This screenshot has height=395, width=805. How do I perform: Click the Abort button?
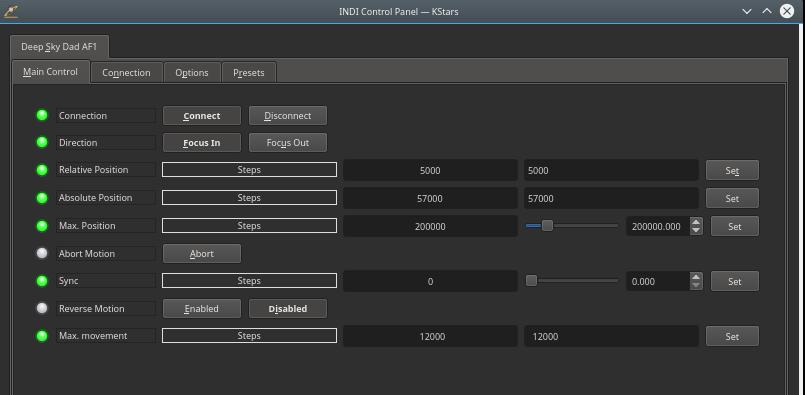202,254
